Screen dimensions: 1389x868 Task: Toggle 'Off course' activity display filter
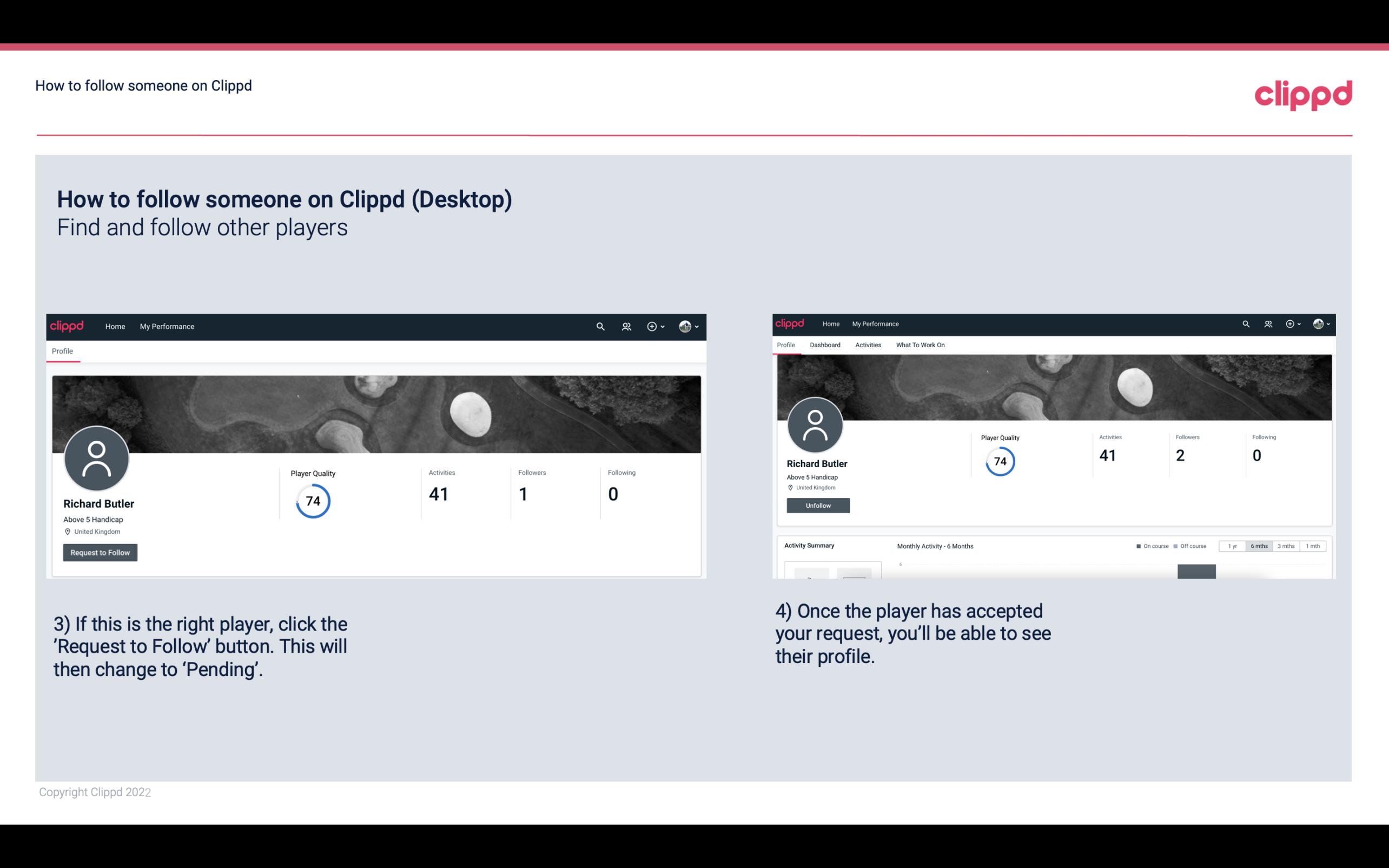(1191, 546)
